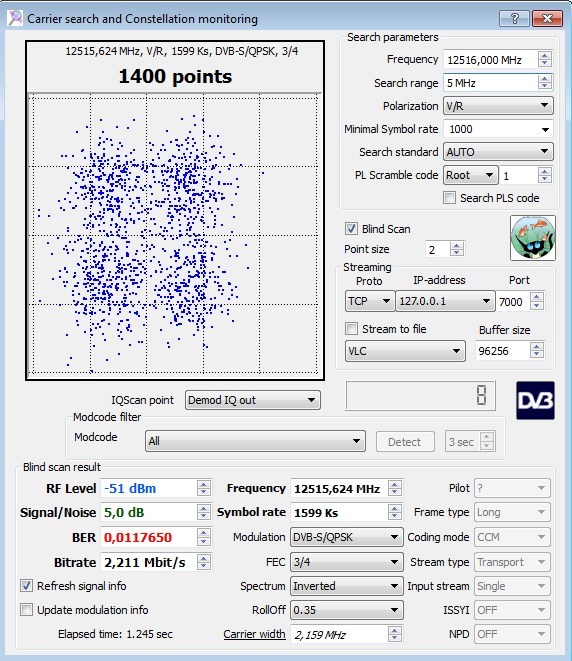Click the Port spinner arrows
This screenshot has height=661, width=572.
537,301
